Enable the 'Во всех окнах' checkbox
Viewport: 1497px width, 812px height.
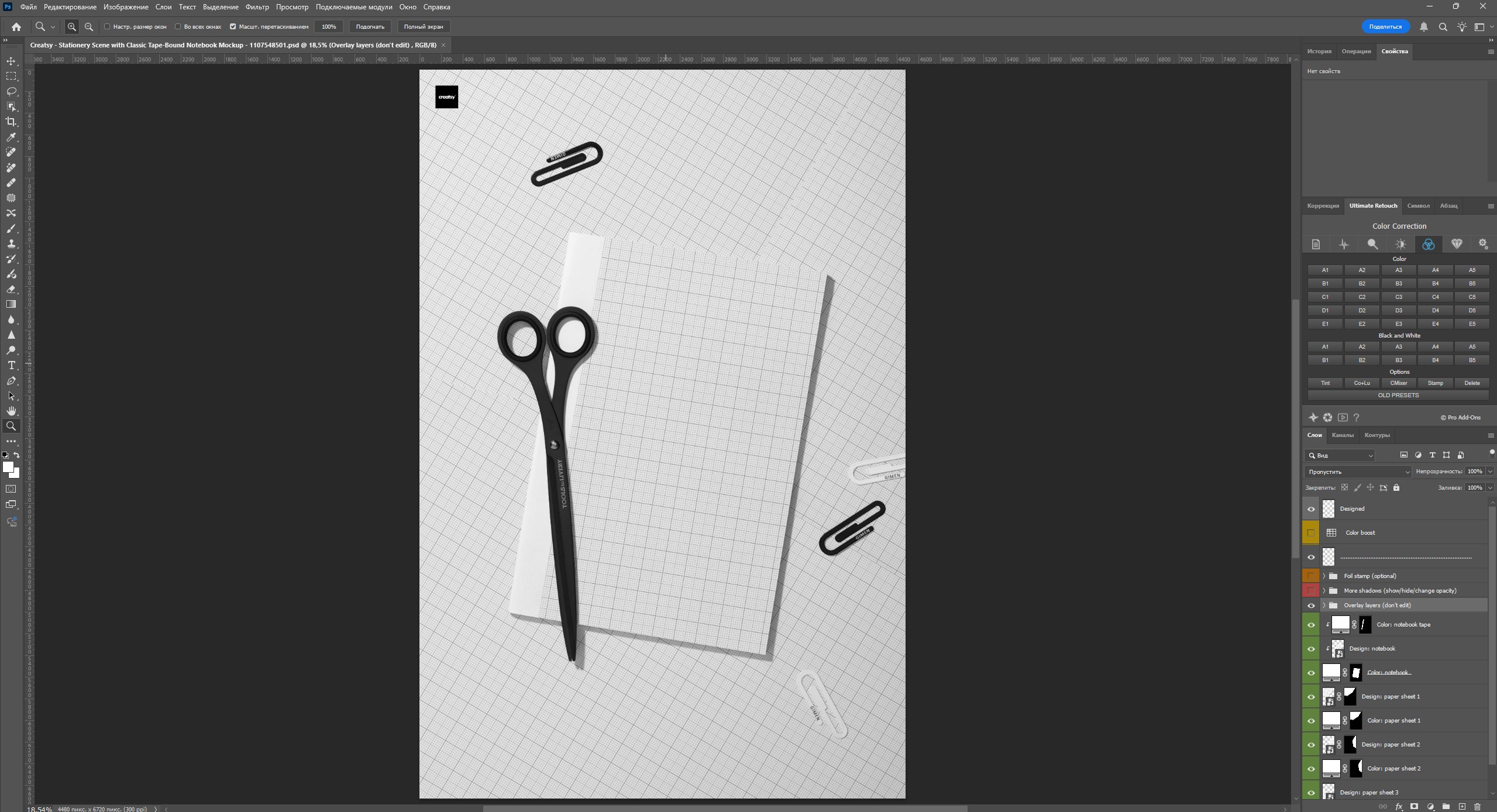(x=178, y=27)
